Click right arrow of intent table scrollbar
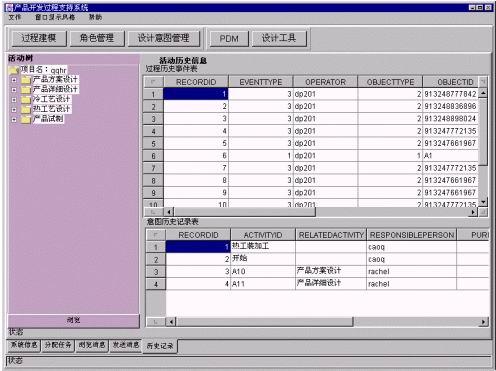 coord(483,322)
